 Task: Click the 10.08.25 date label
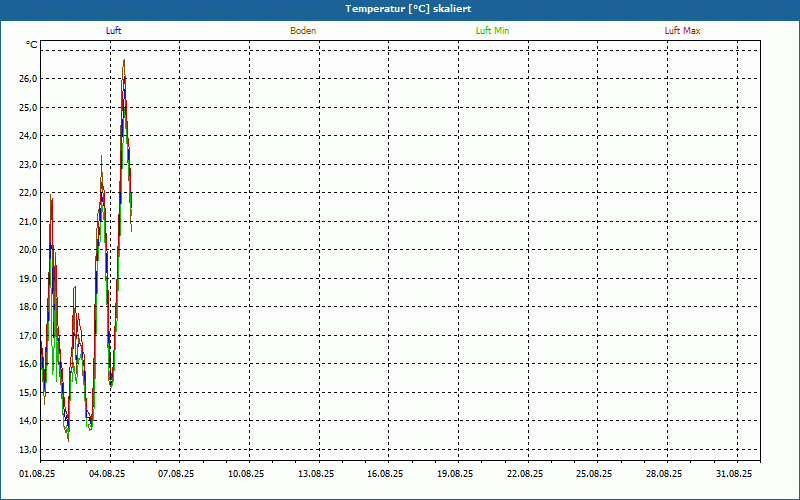pos(246,474)
